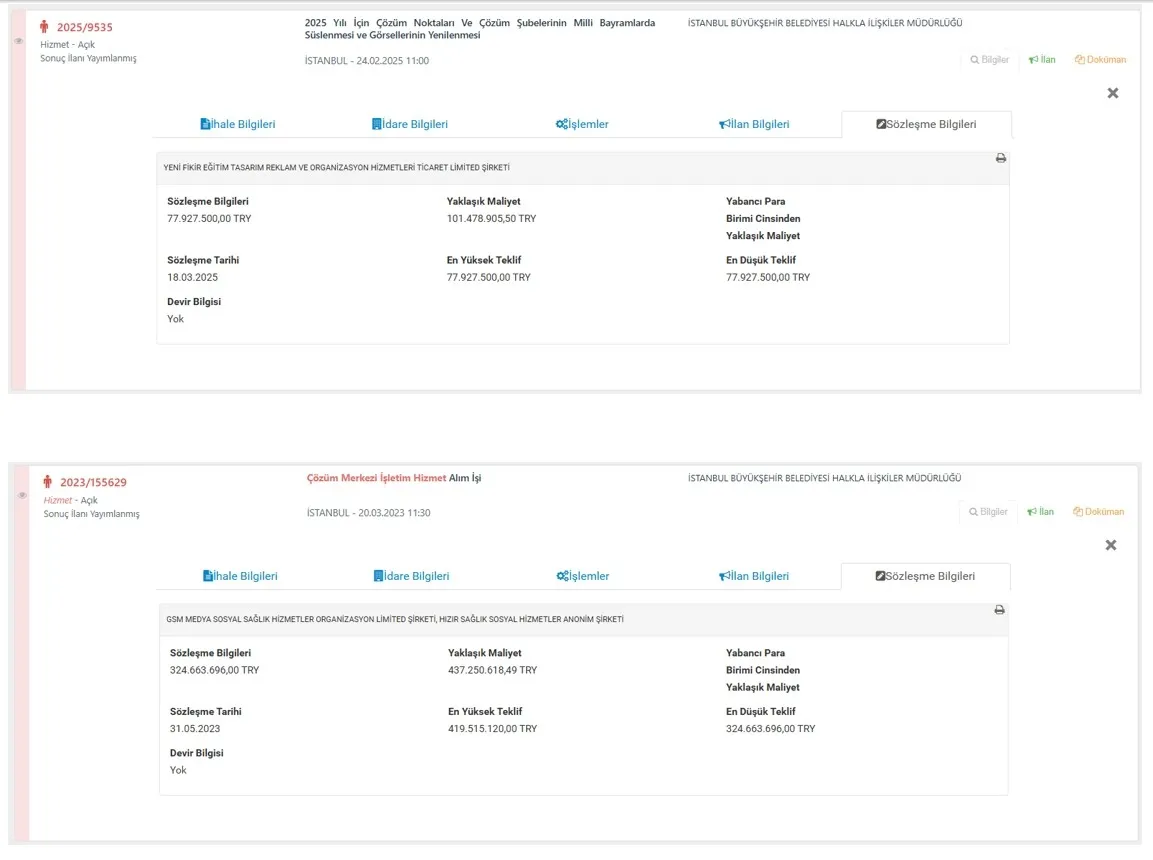Open İşlemler tab for 2023/155629

(x=582, y=576)
